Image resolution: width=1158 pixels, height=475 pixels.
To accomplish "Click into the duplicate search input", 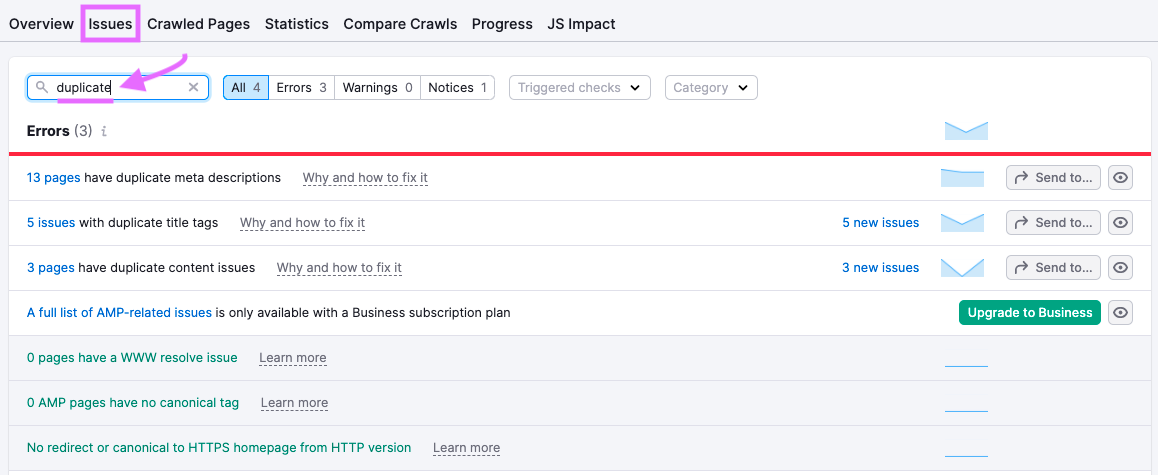I will 120,88.
